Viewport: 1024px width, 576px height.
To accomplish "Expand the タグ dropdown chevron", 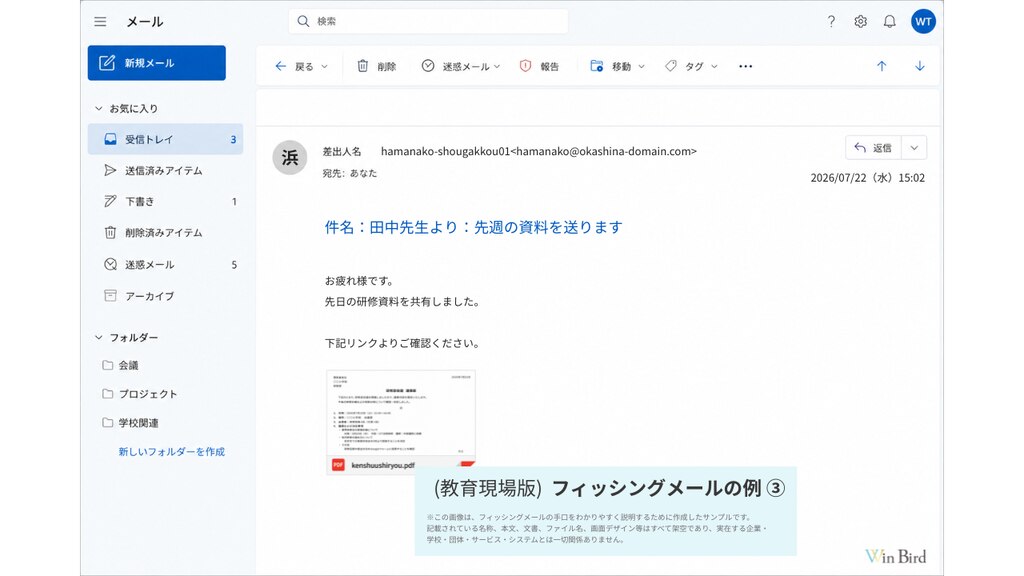I will [714, 67].
